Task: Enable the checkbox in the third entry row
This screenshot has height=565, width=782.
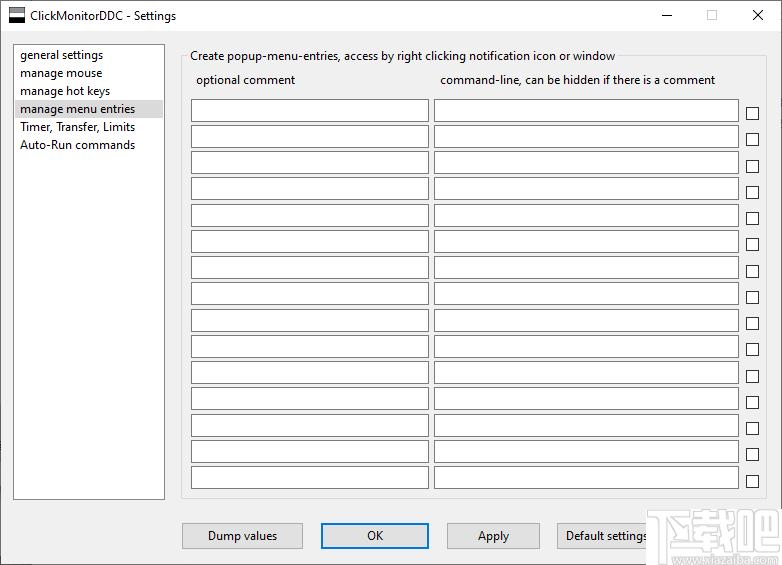Action: [x=753, y=166]
